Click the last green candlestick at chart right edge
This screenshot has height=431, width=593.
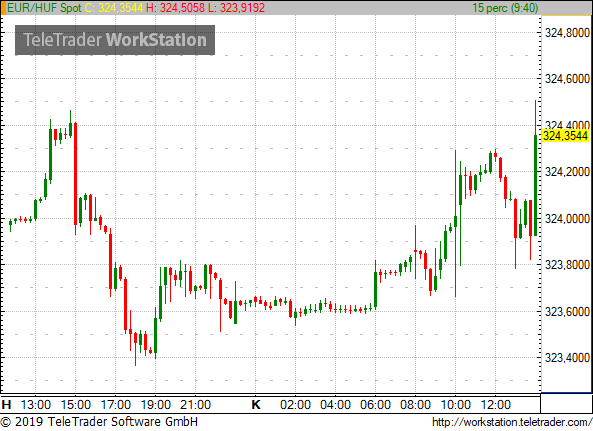coord(536,185)
